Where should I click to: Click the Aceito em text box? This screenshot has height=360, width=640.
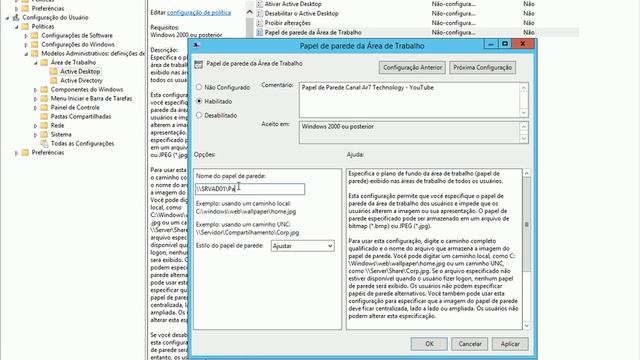(x=409, y=132)
